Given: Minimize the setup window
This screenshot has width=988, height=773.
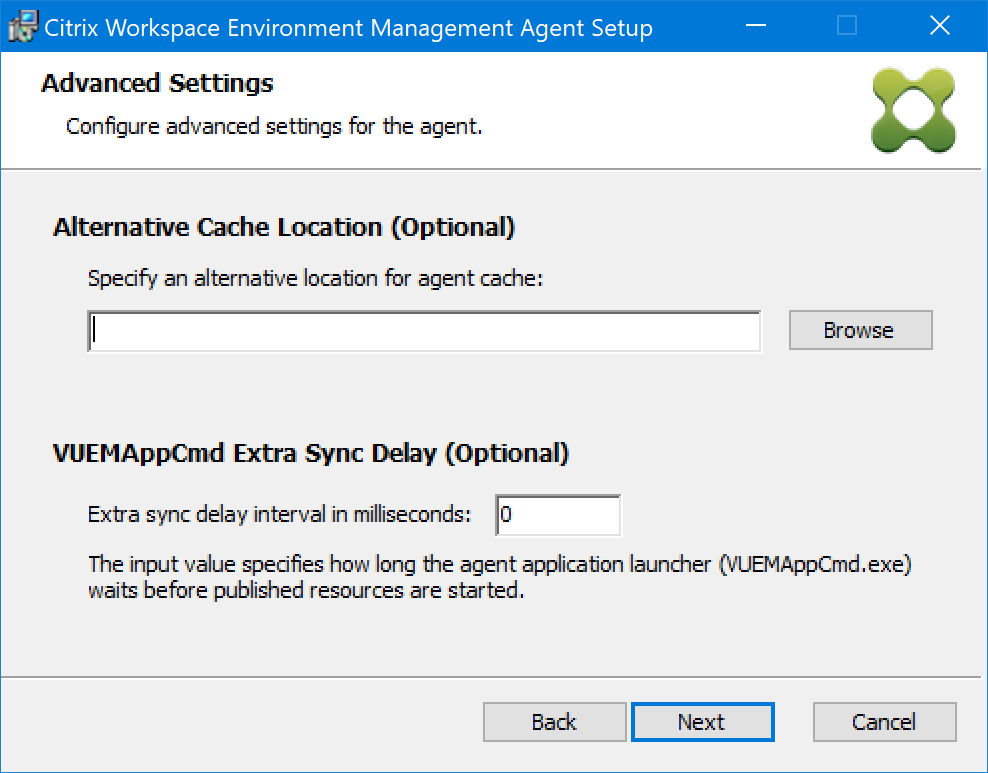Looking at the screenshot, I should (x=758, y=27).
